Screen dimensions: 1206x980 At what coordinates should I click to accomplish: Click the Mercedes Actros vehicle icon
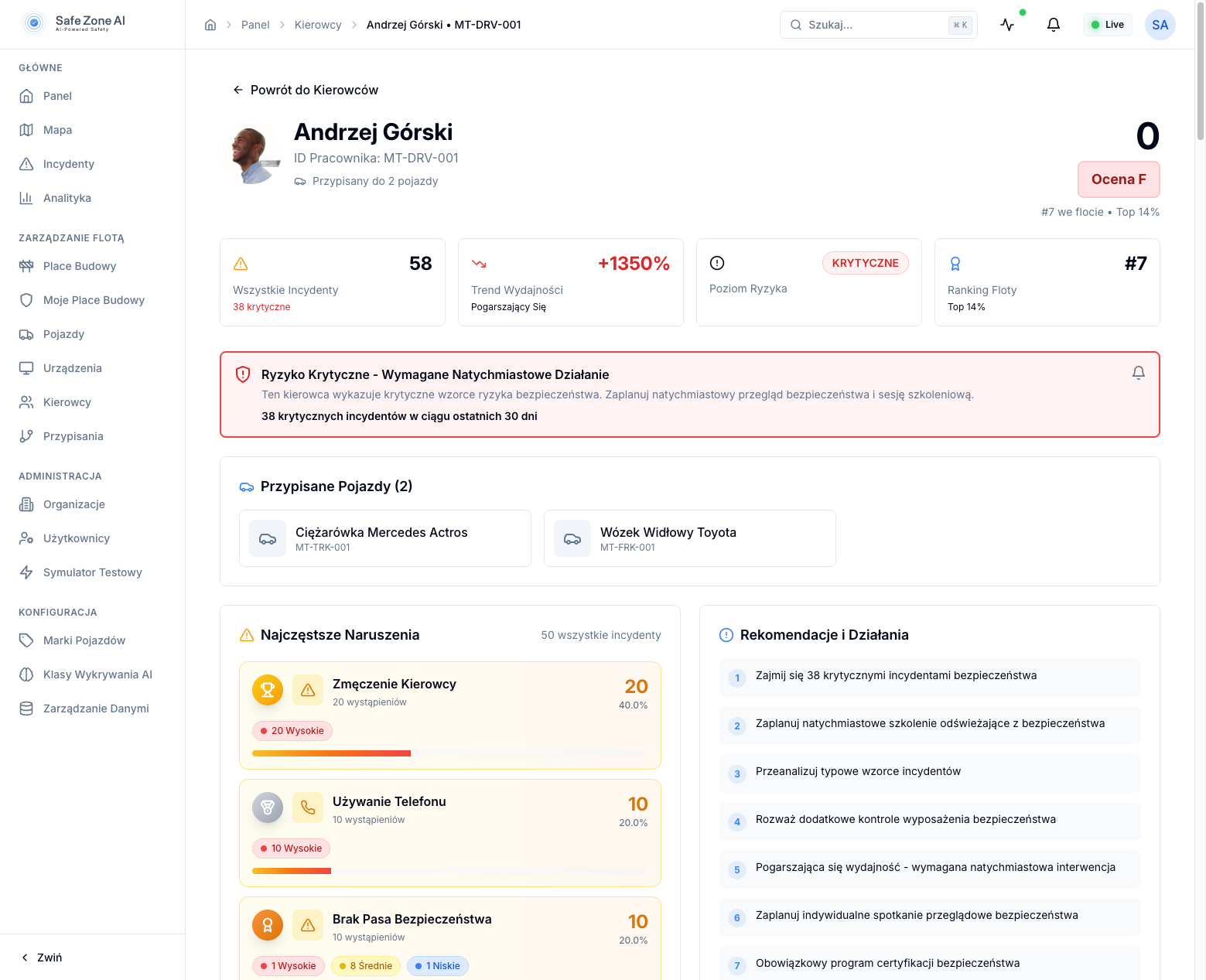(268, 538)
